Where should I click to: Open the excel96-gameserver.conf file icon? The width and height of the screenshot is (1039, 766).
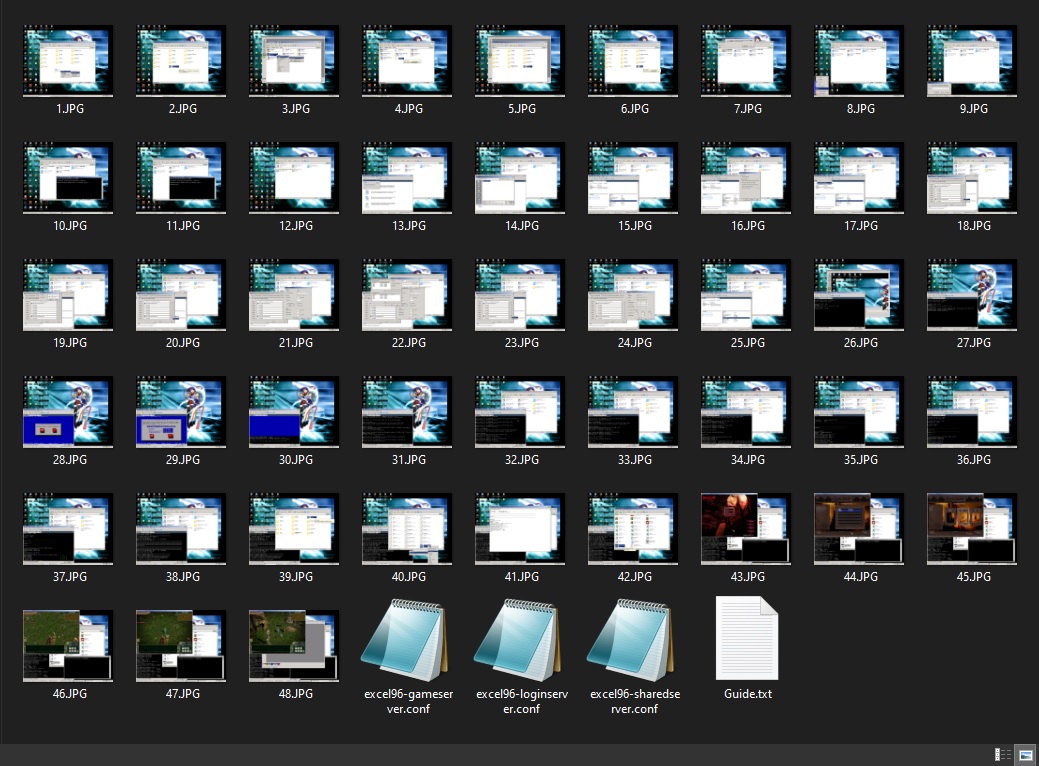(x=407, y=640)
